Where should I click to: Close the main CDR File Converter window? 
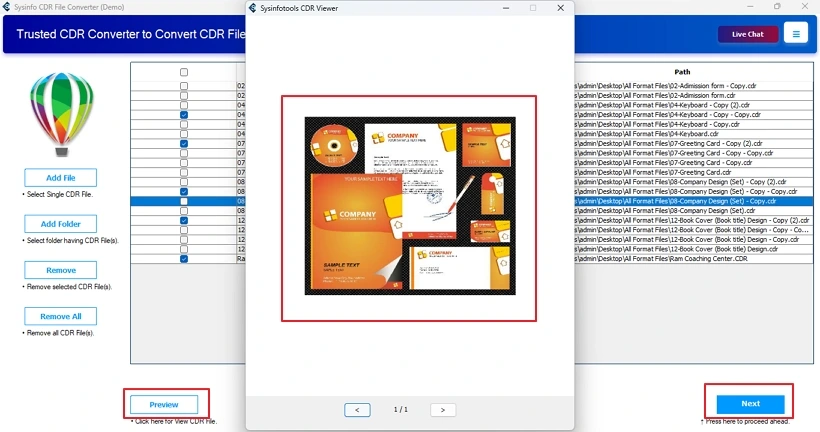805,6
